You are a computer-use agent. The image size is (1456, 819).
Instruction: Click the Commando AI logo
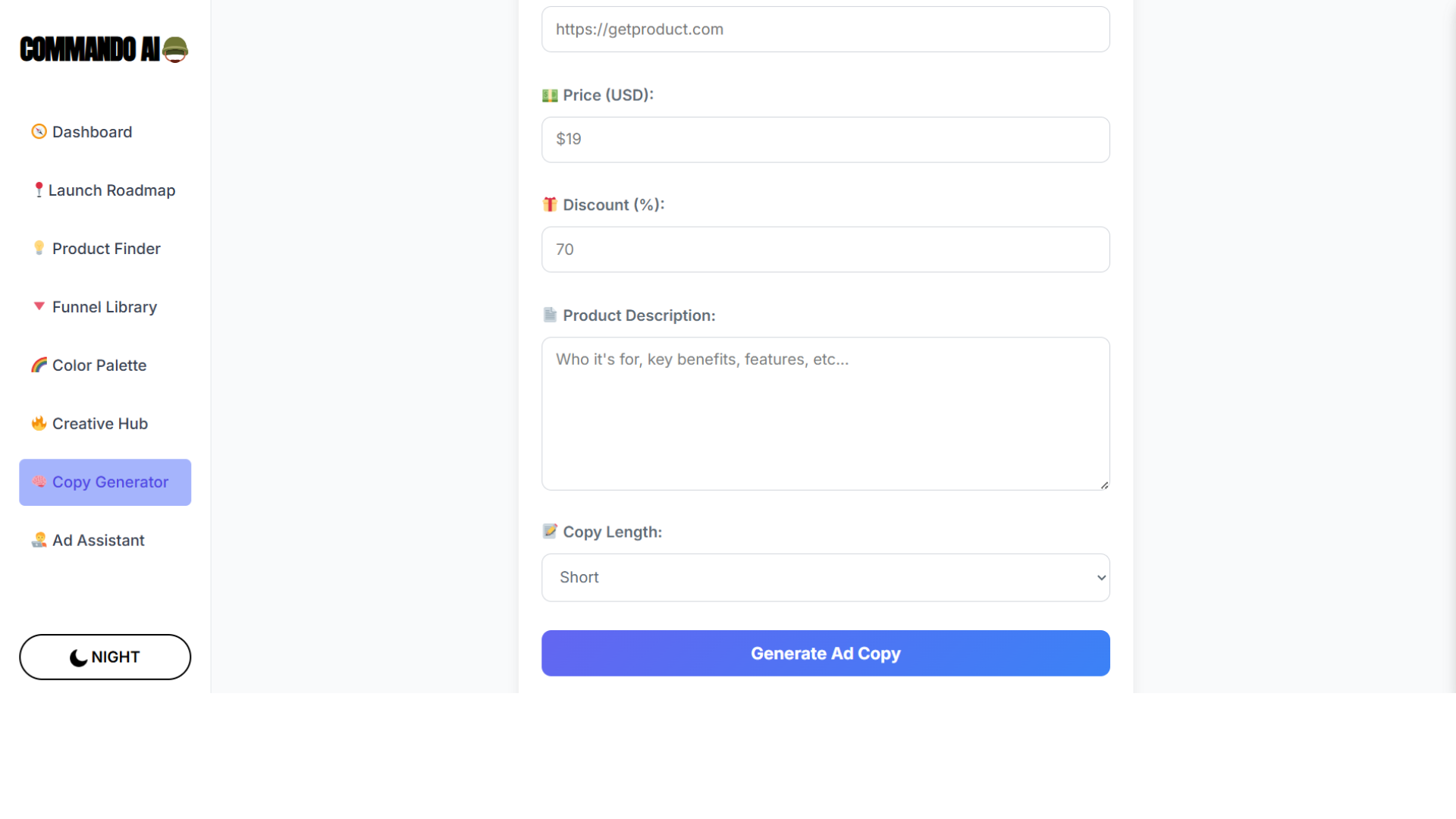[x=104, y=49]
